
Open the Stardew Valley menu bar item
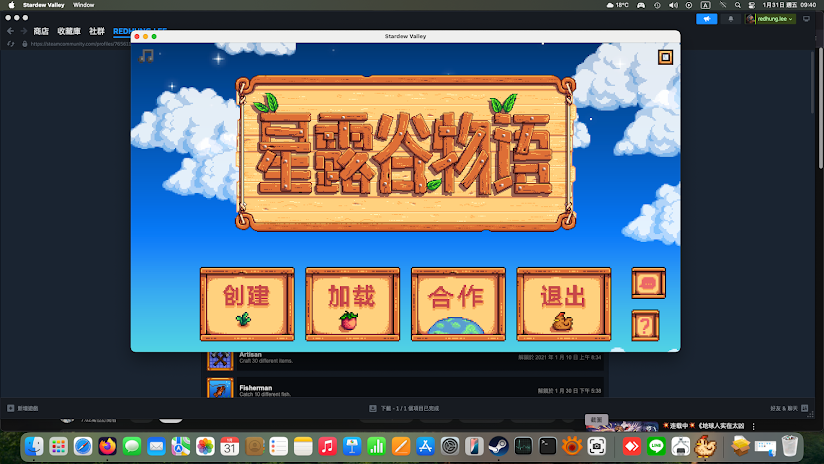pyautogui.click(x=44, y=5)
